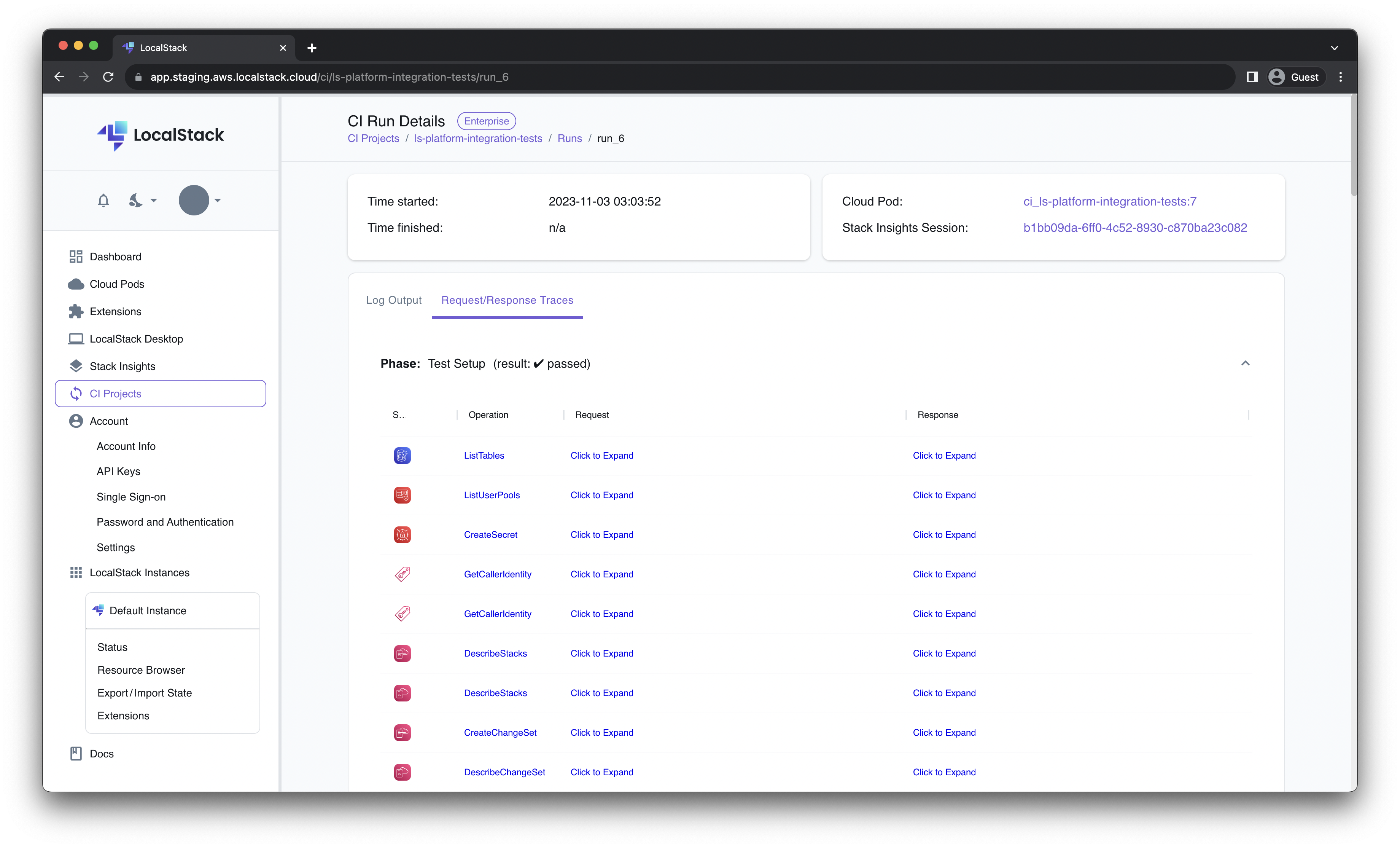Open the Stack Insights session ID link
1400x848 pixels.
1135,227
